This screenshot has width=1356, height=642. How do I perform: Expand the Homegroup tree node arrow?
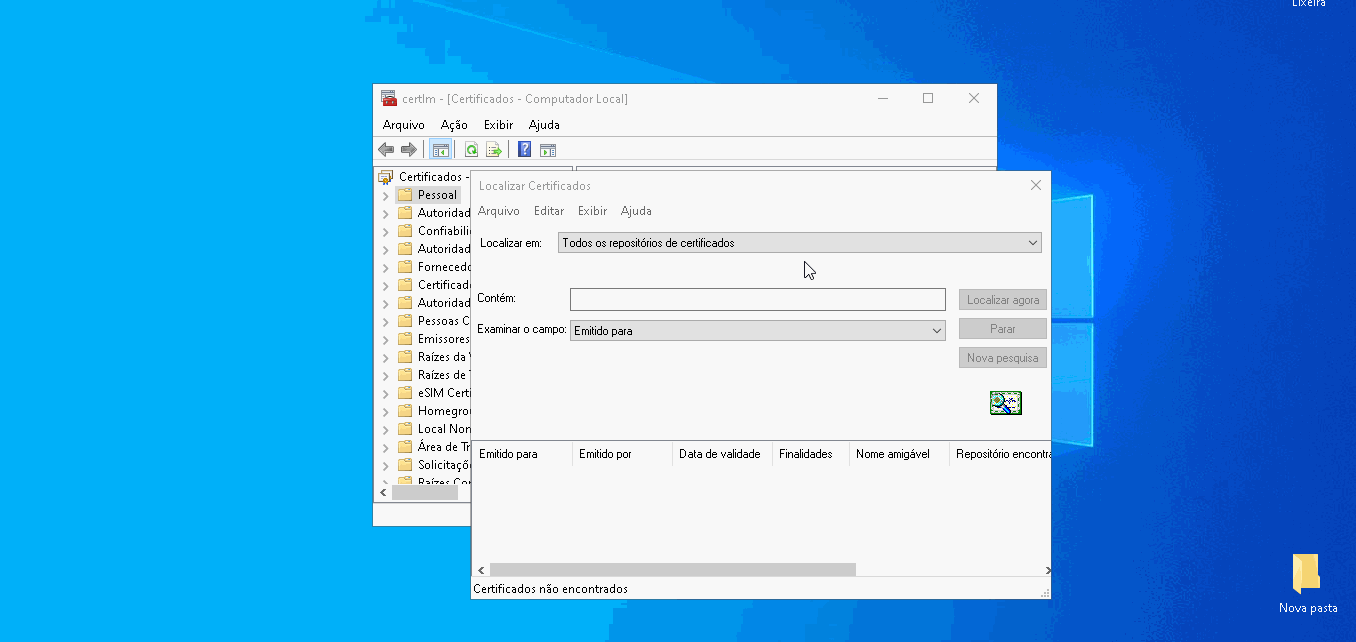pos(386,411)
